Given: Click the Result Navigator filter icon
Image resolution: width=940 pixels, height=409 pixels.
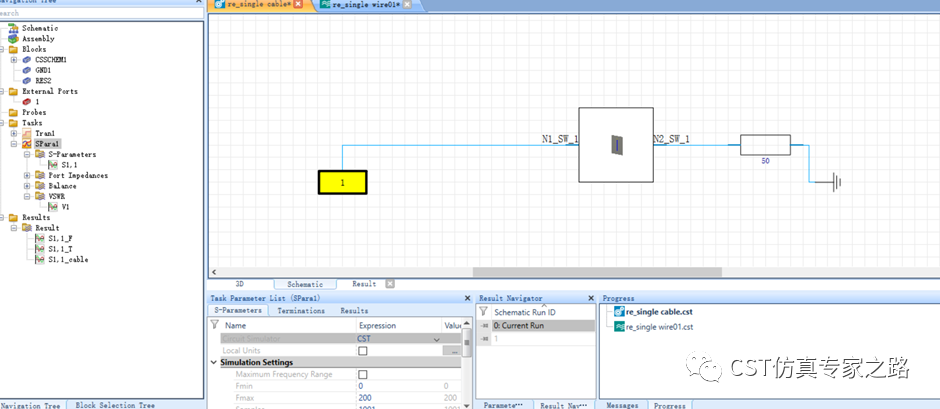Looking at the screenshot, I should [483, 312].
